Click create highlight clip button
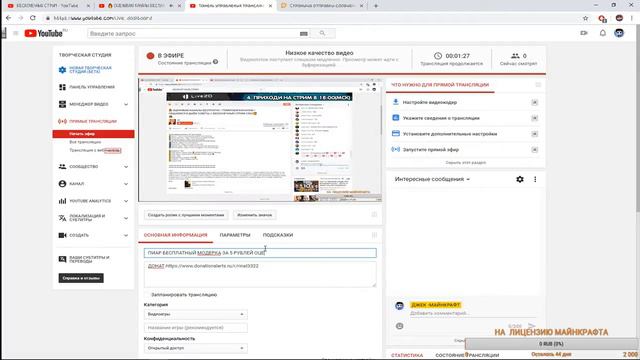640x360 pixels. click(186, 215)
